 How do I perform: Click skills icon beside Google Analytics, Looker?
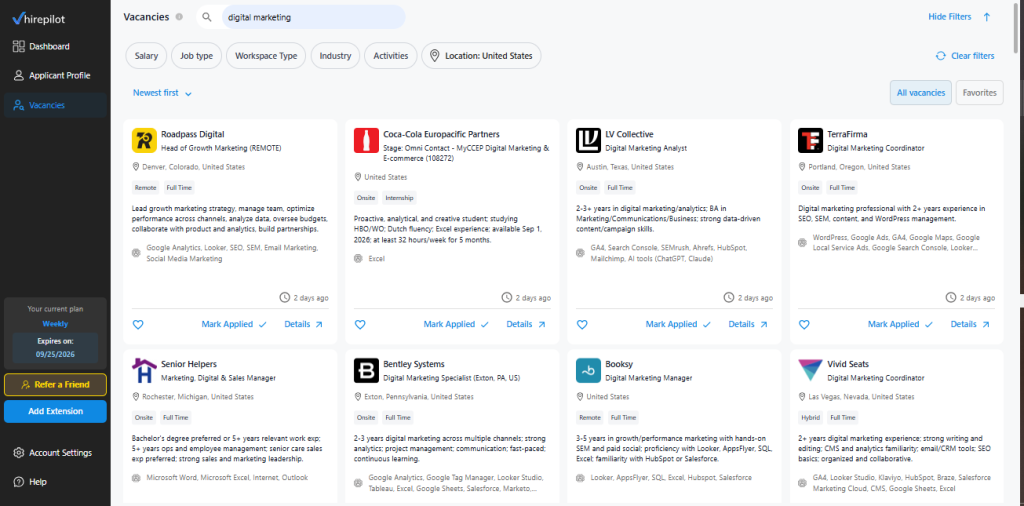136,253
